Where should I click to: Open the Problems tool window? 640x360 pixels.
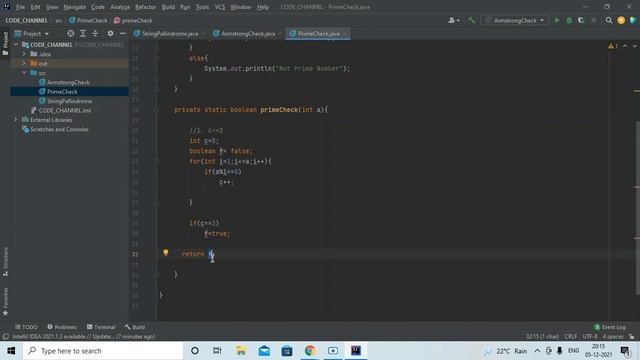[62, 327]
